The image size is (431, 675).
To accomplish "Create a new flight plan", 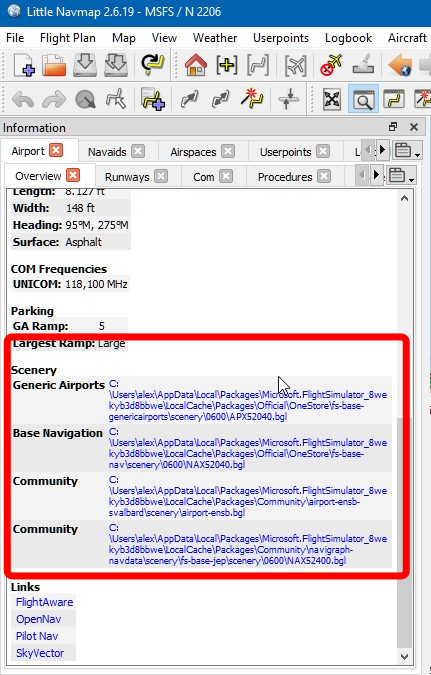I will click(24, 65).
